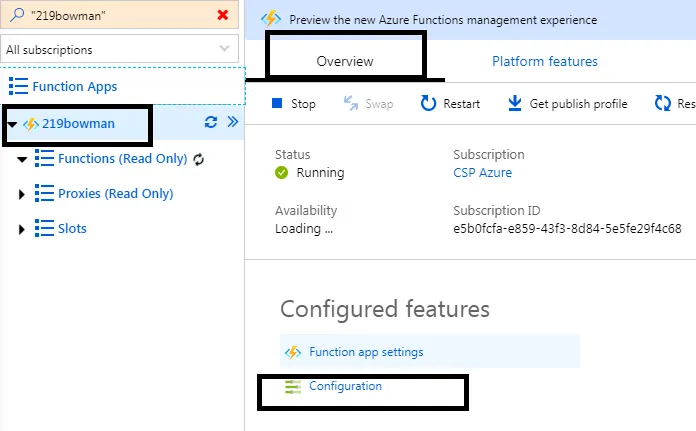This screenshot has width=696, height=431.
Task: Refresh the Functions list via circular arrows
Action: (198, 159)
